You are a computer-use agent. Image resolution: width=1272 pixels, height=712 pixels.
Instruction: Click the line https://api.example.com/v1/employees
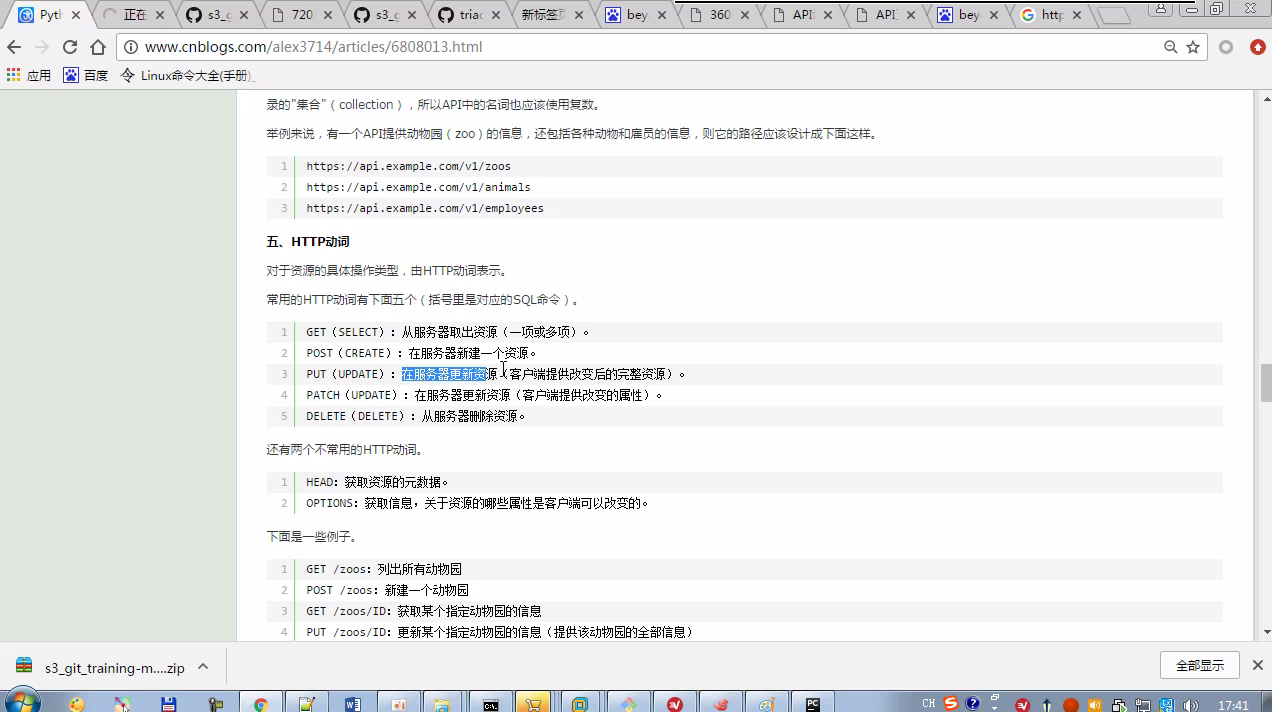(425, 208)
